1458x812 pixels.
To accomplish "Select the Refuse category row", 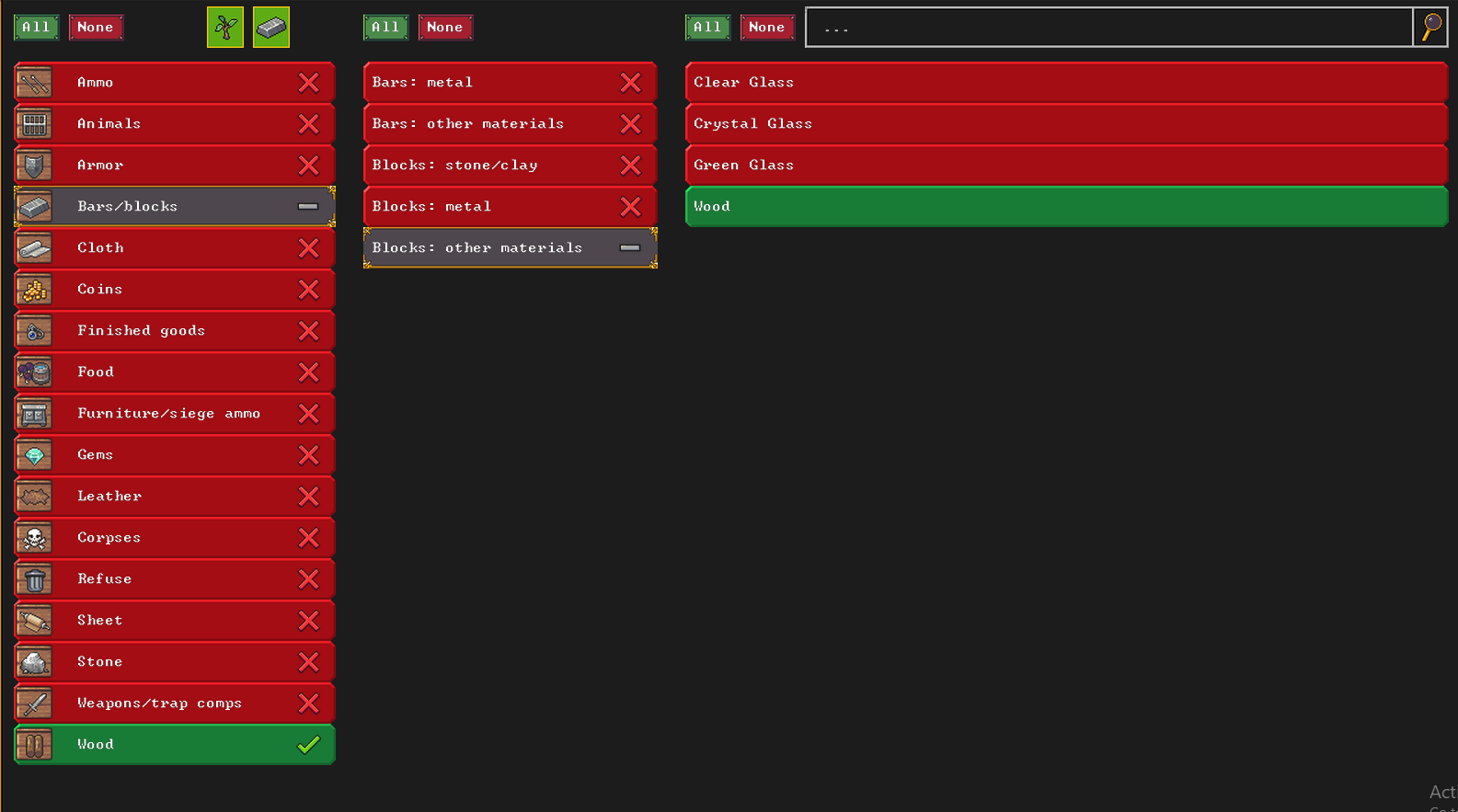I will click(175, 579).
